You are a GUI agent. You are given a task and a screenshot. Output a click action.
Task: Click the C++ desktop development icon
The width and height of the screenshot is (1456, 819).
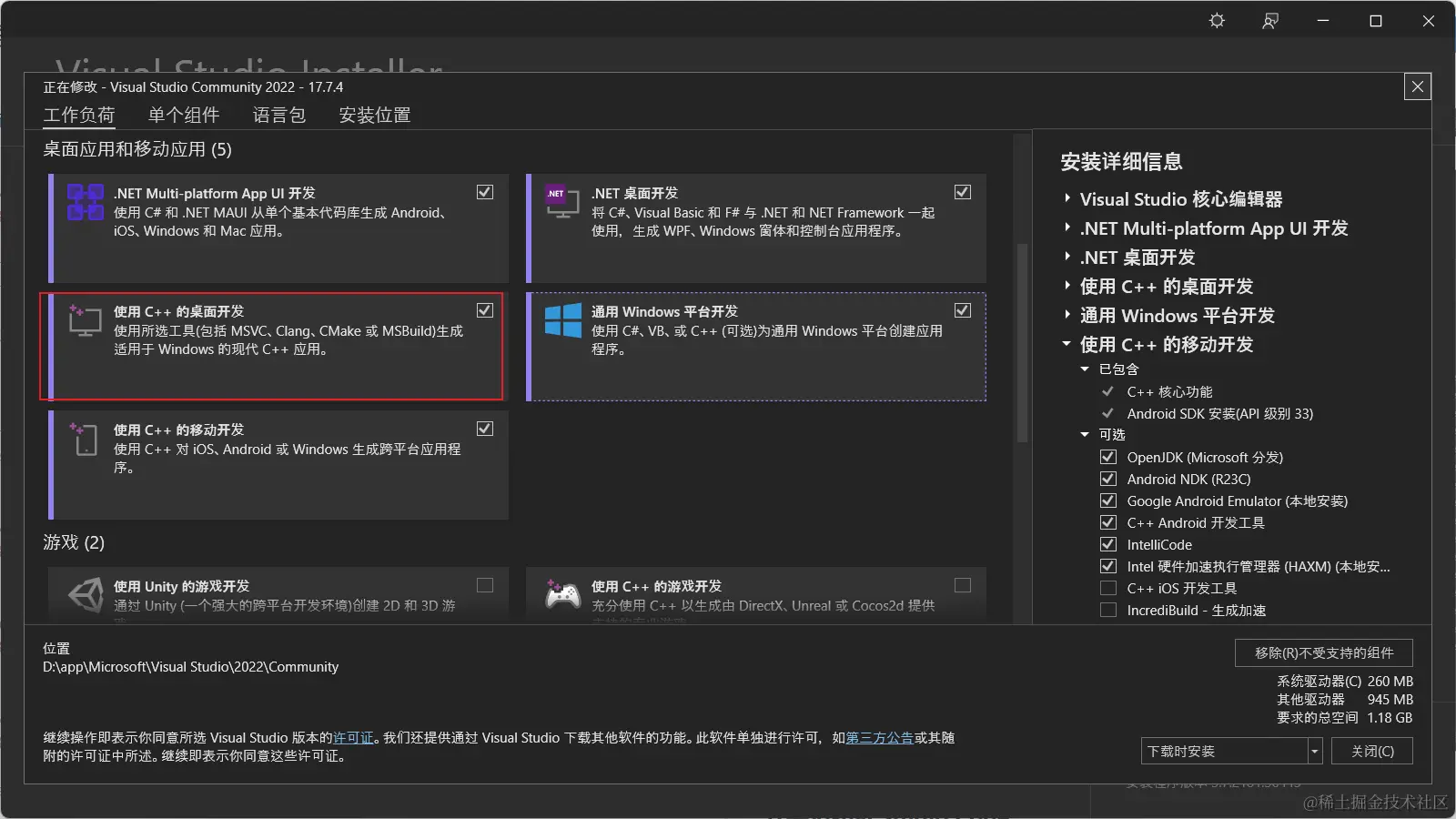click(x=85, y=320)
